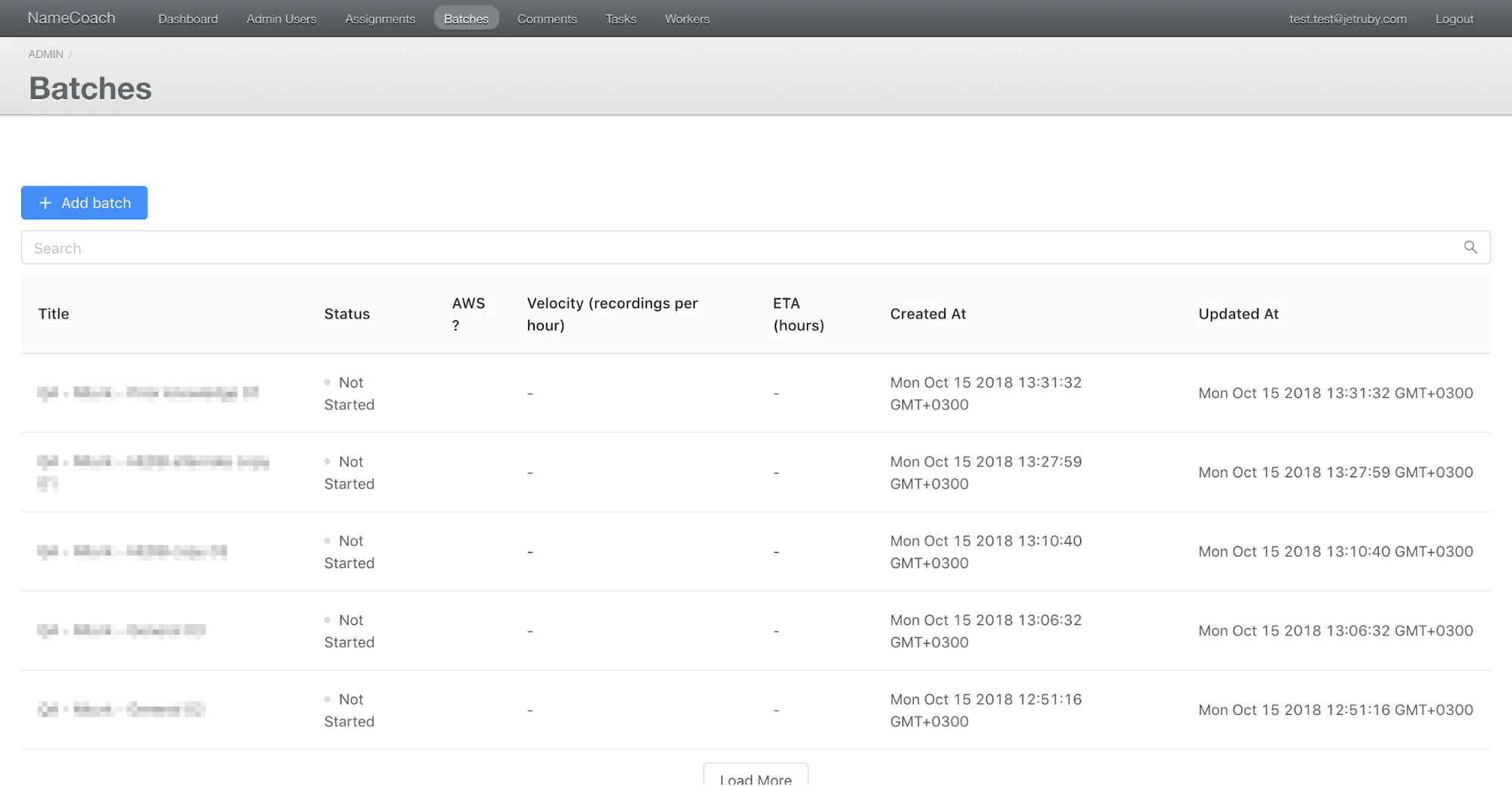Click inside the Search field
This screenshot has height=786, width=1512.
pyautogui.click(x=378, y=247)
